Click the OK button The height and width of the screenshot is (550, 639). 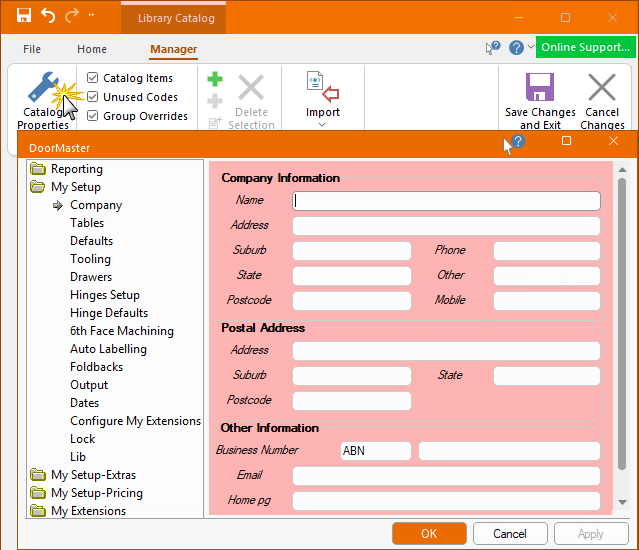click(429, 534)
